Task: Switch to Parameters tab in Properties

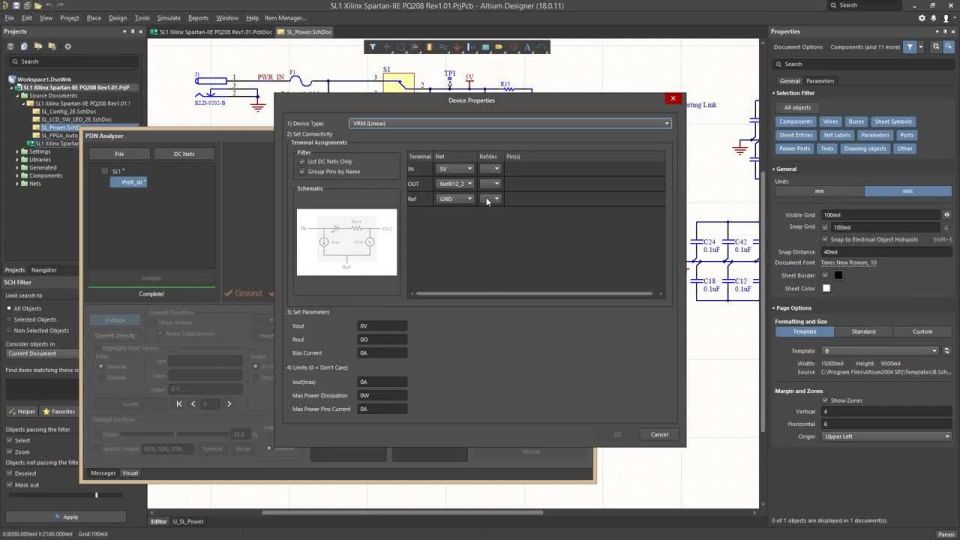Action: pyautogui.click(x=820, y=81)
